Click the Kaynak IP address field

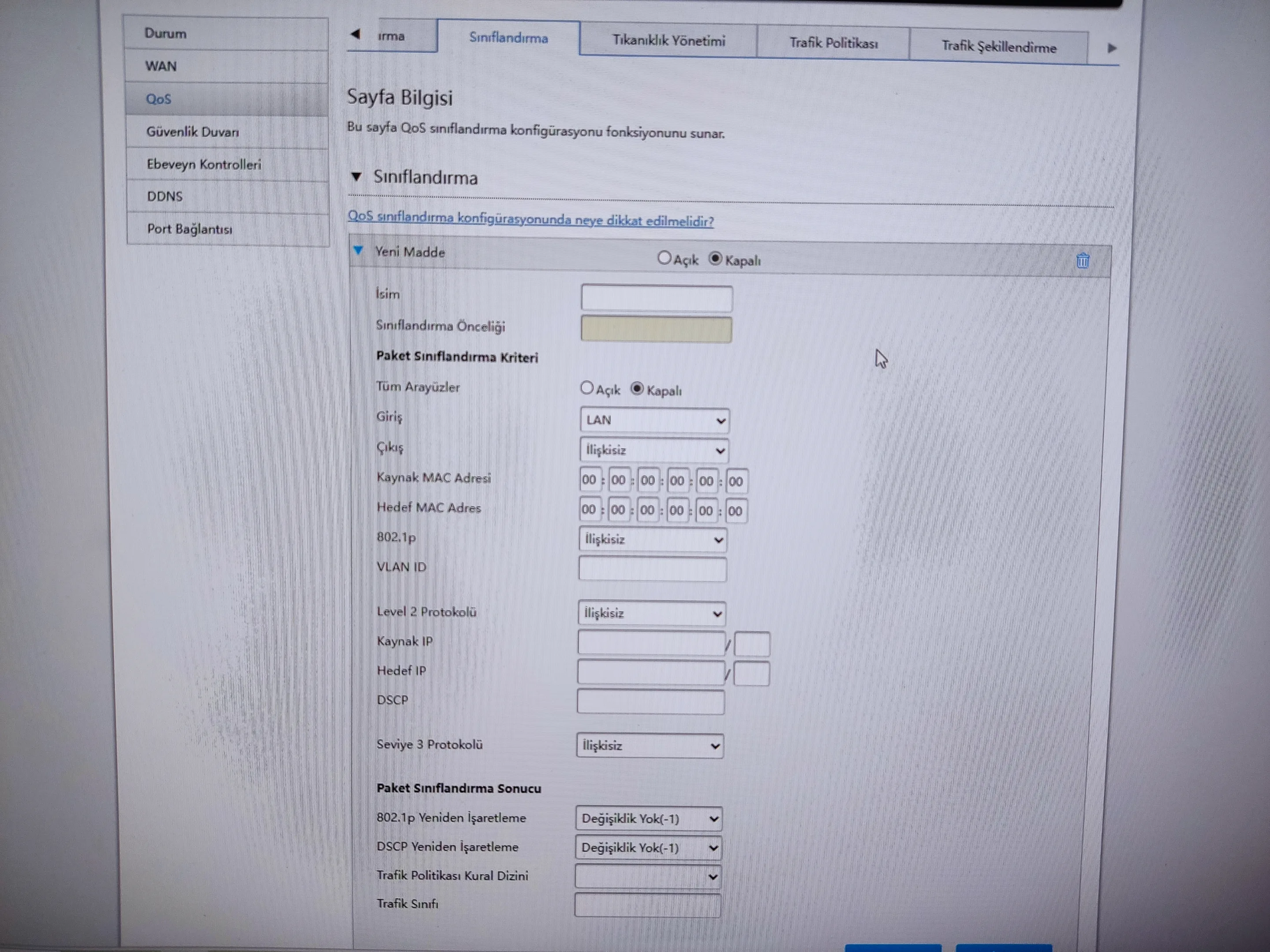click(651, 643)
